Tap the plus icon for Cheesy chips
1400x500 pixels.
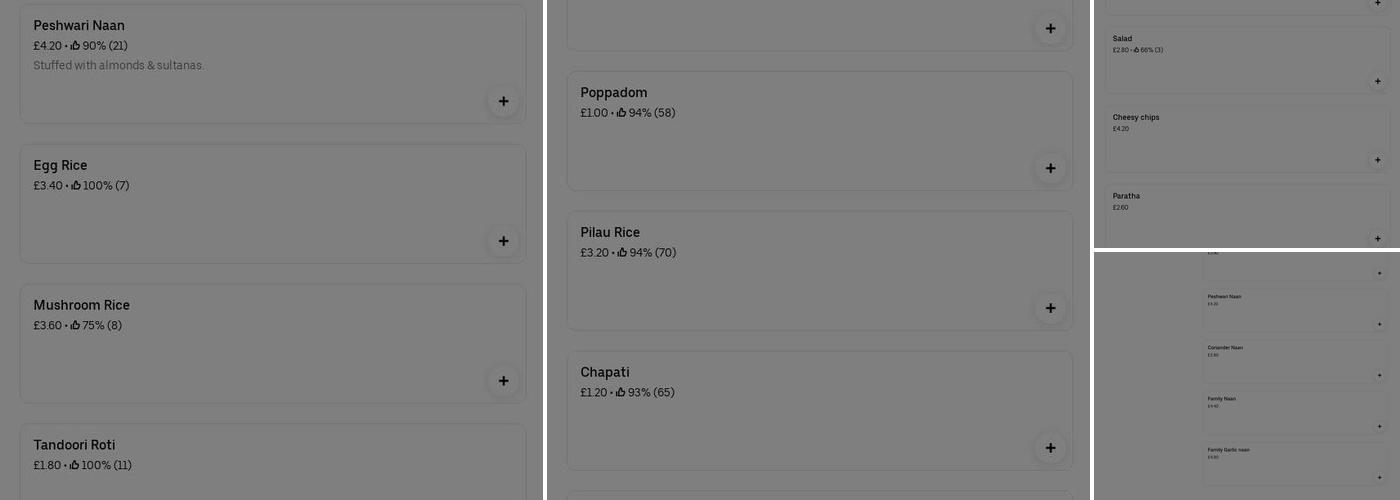pyautogui.click(x=1378, y=160)
